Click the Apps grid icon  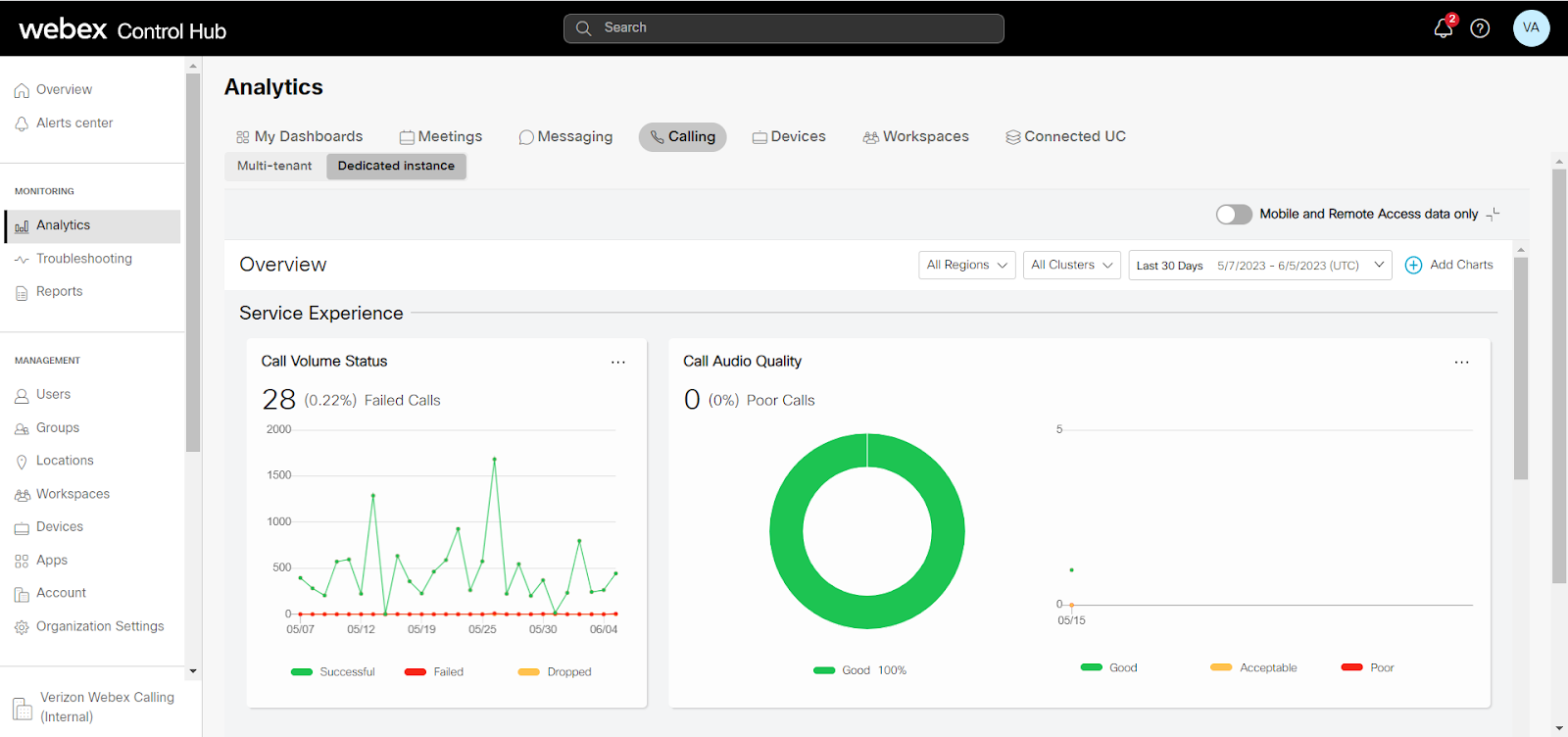pyautogui.click(x=22, y=562)
